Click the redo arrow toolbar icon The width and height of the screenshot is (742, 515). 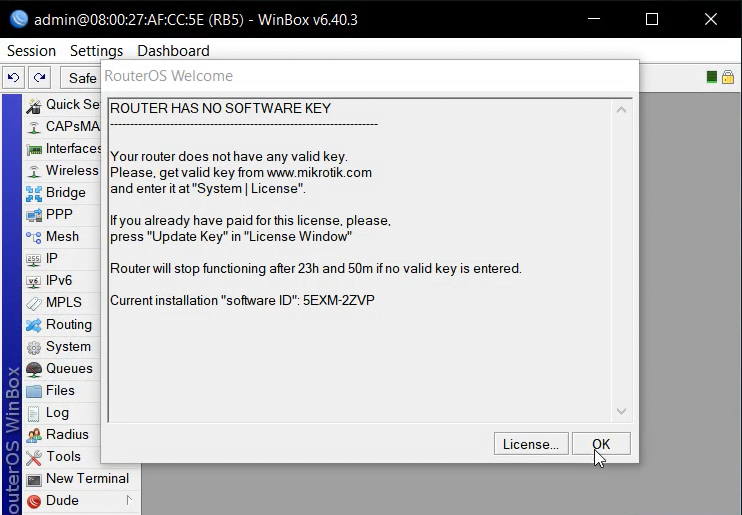pyautogui.click(x=39, y=78)
